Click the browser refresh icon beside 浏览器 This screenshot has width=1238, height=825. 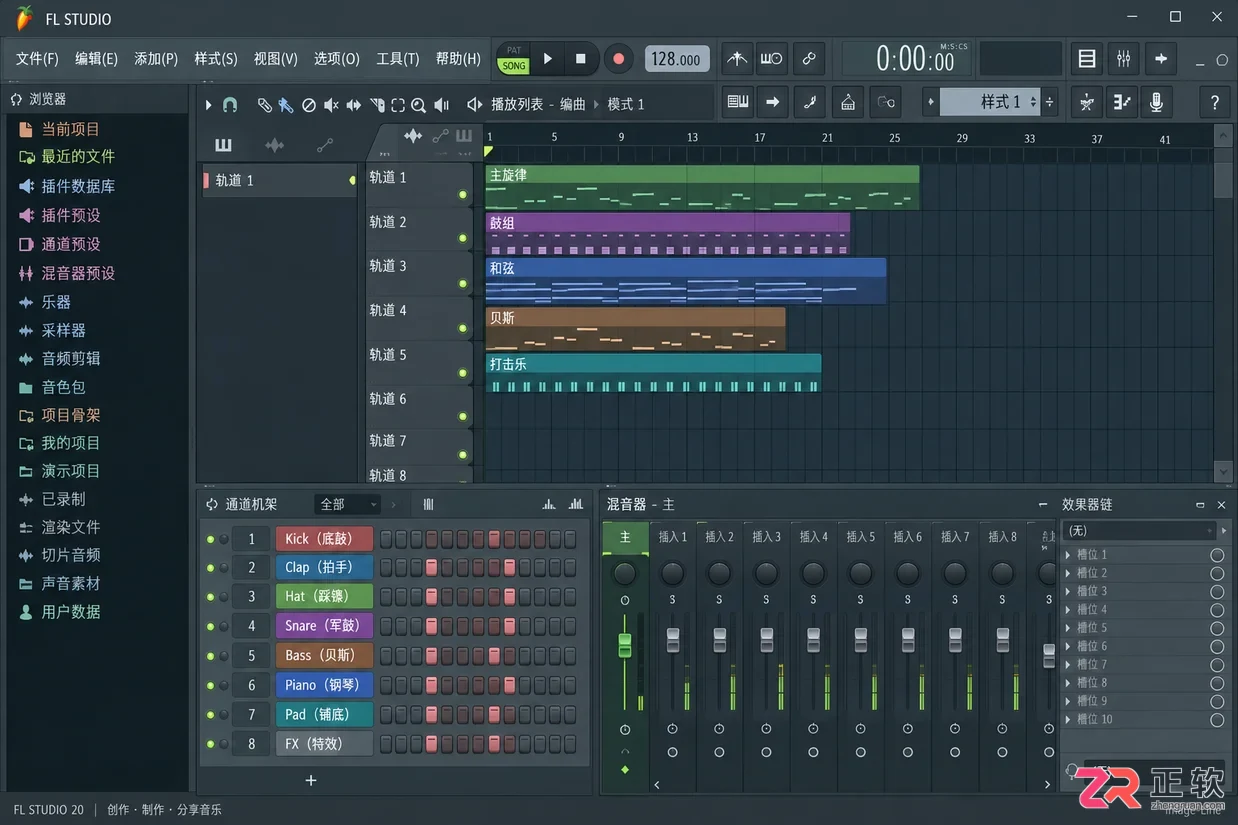coord(16,99)
